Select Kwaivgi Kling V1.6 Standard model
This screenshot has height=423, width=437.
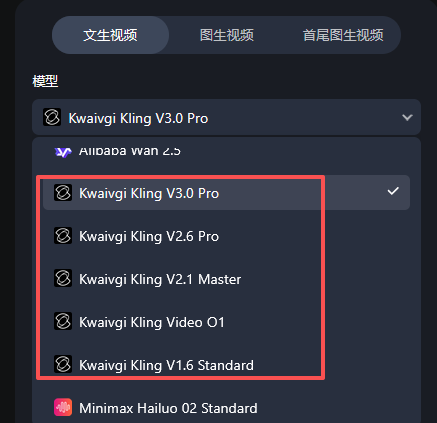tap(226, 365)
